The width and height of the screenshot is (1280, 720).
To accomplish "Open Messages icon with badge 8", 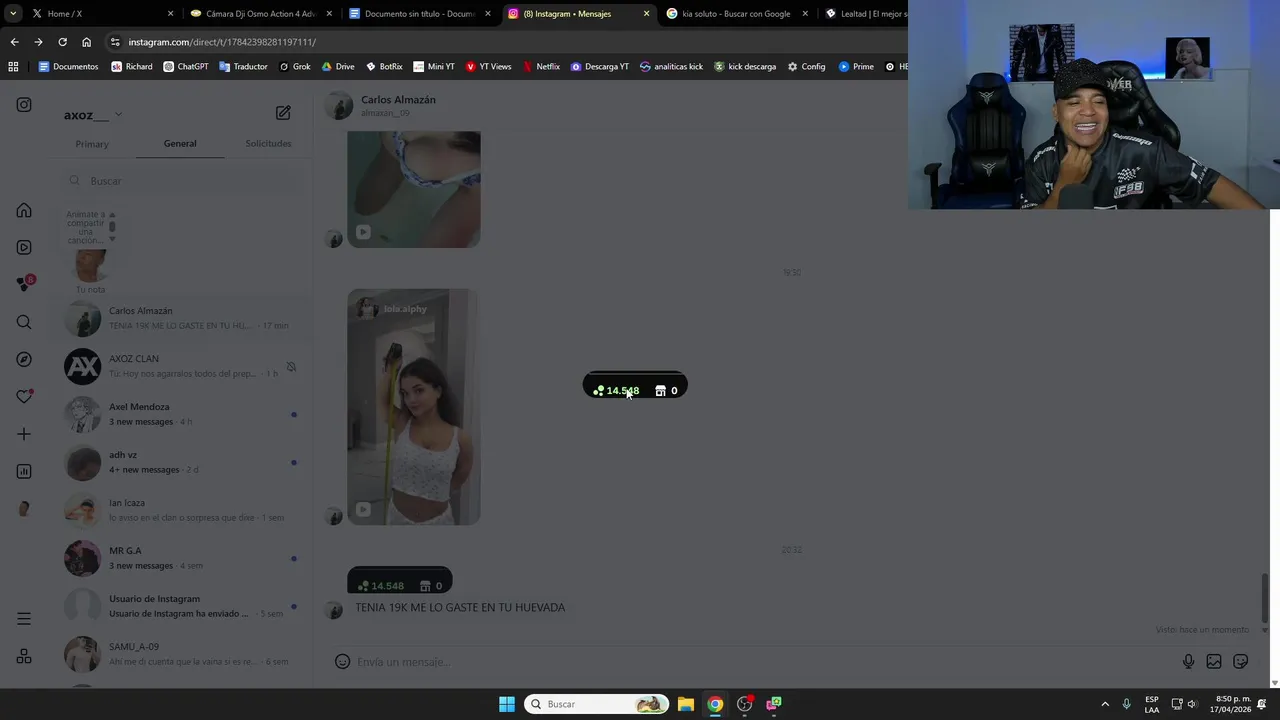I will click(x=25, y=284).
